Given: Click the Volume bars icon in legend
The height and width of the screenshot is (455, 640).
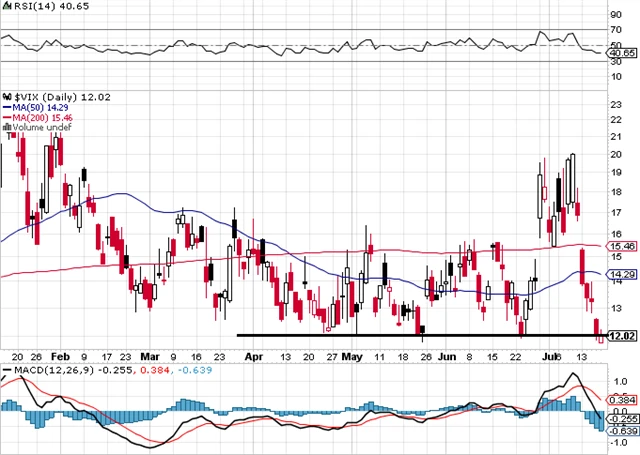Looking at the screenshot, I should tap(7, 127).
